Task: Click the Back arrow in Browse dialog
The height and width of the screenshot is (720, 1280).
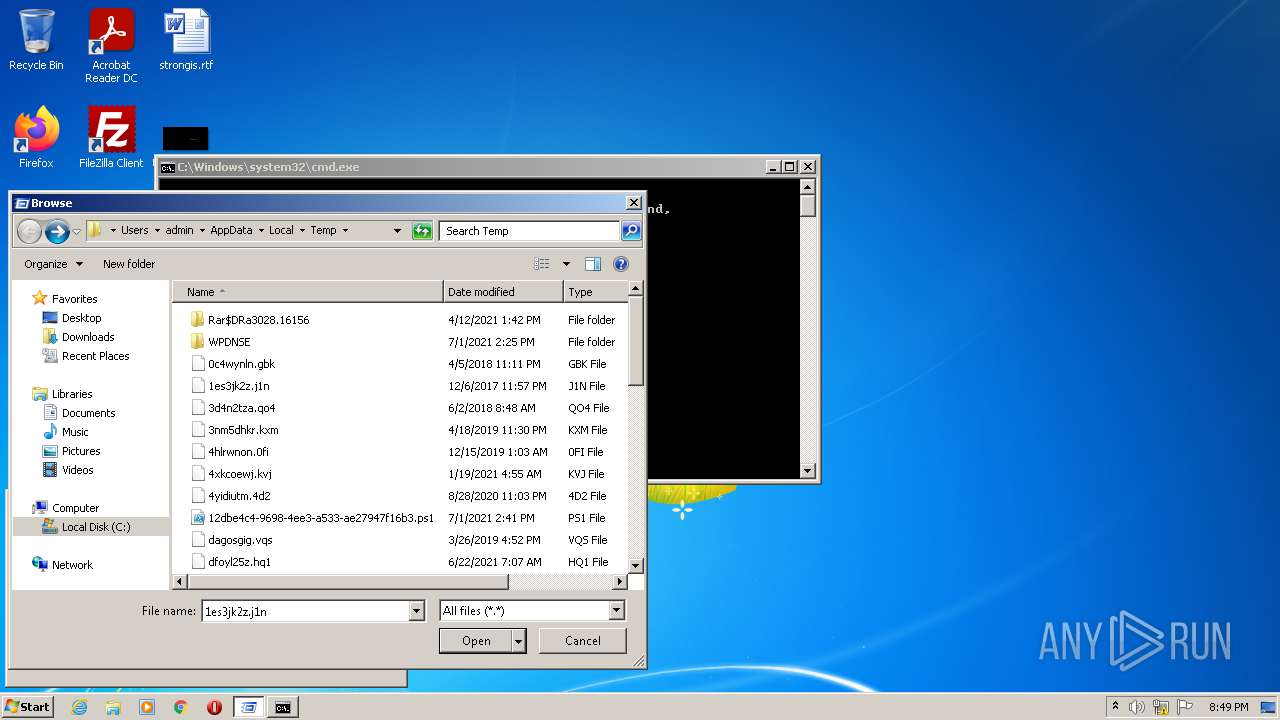Action: coord(30,231)
